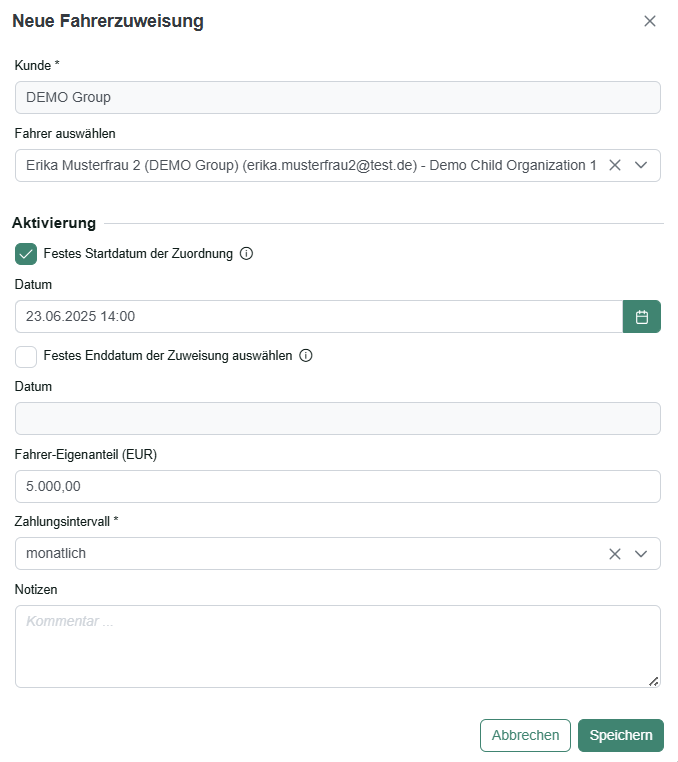Show info for Festes Enddatum der Zuweisung
This screenshot has width=678, height=762.
[306, 356]
